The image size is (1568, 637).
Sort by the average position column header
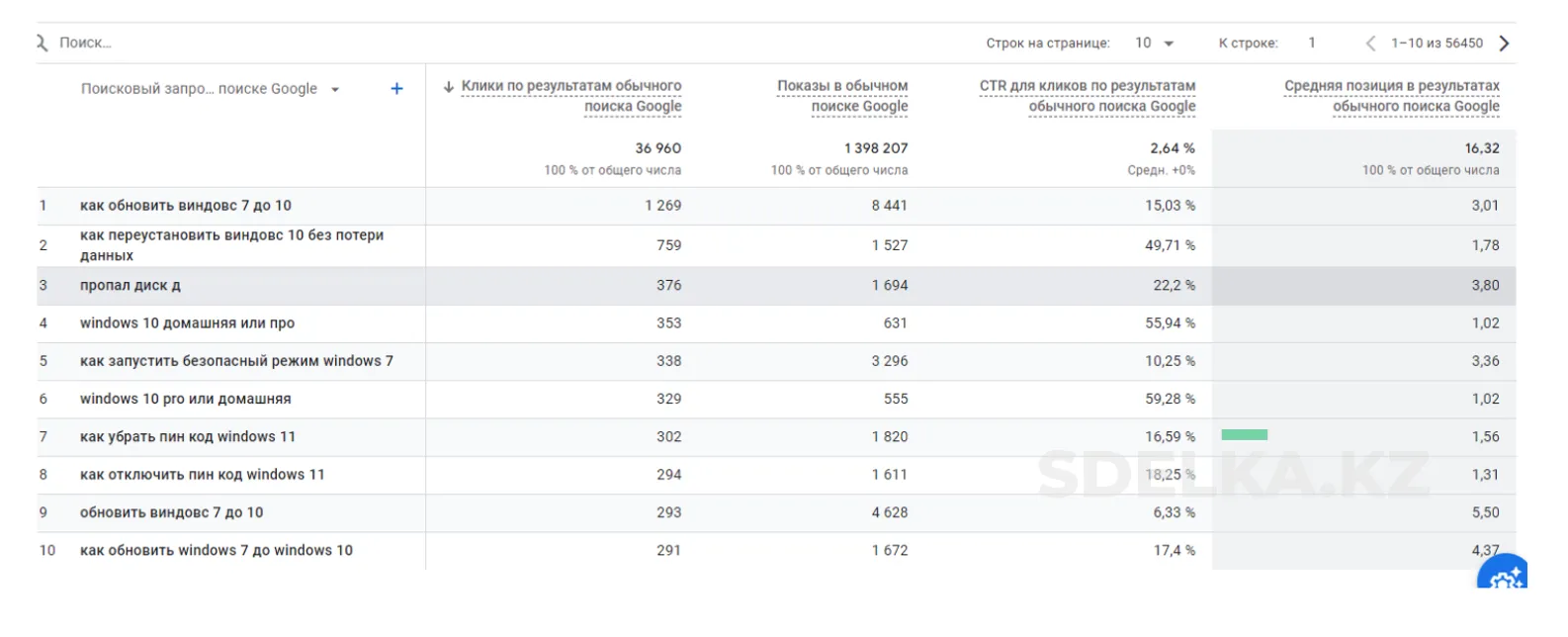1392,96
